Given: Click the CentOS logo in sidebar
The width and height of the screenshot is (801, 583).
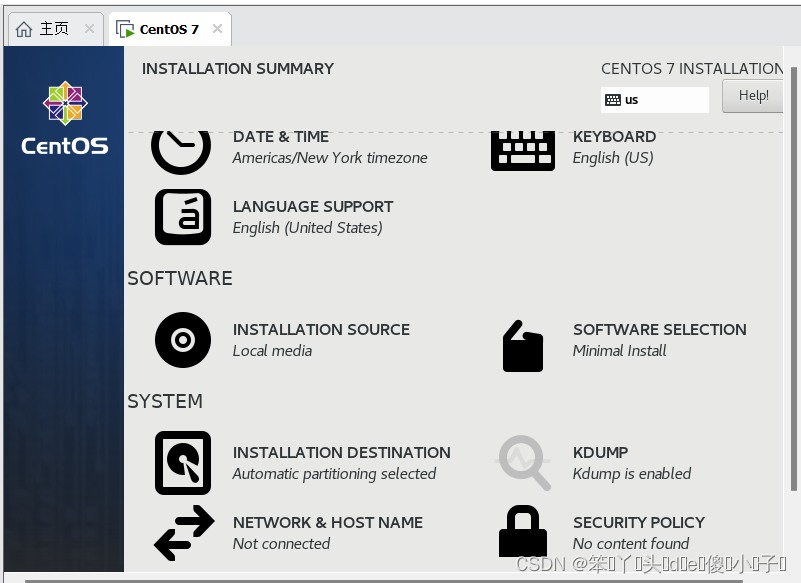Looking at the screenshot, I should tap(65, 119).
